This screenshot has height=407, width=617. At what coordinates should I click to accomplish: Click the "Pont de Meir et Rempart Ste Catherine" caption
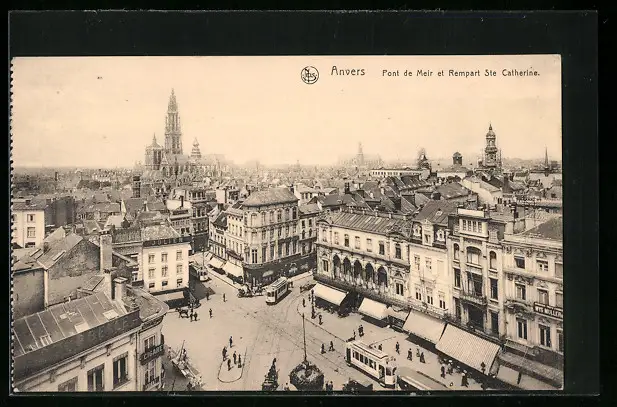coord(460,73)
